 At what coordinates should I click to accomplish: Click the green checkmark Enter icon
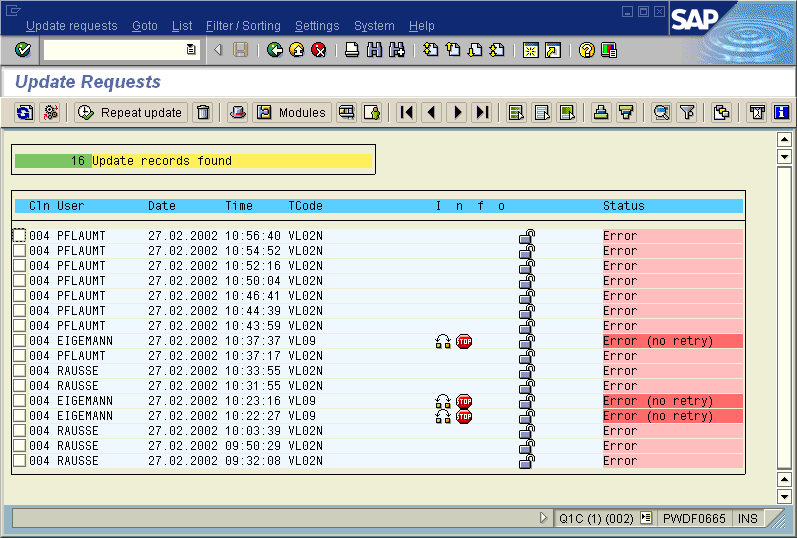coord(23,50)
